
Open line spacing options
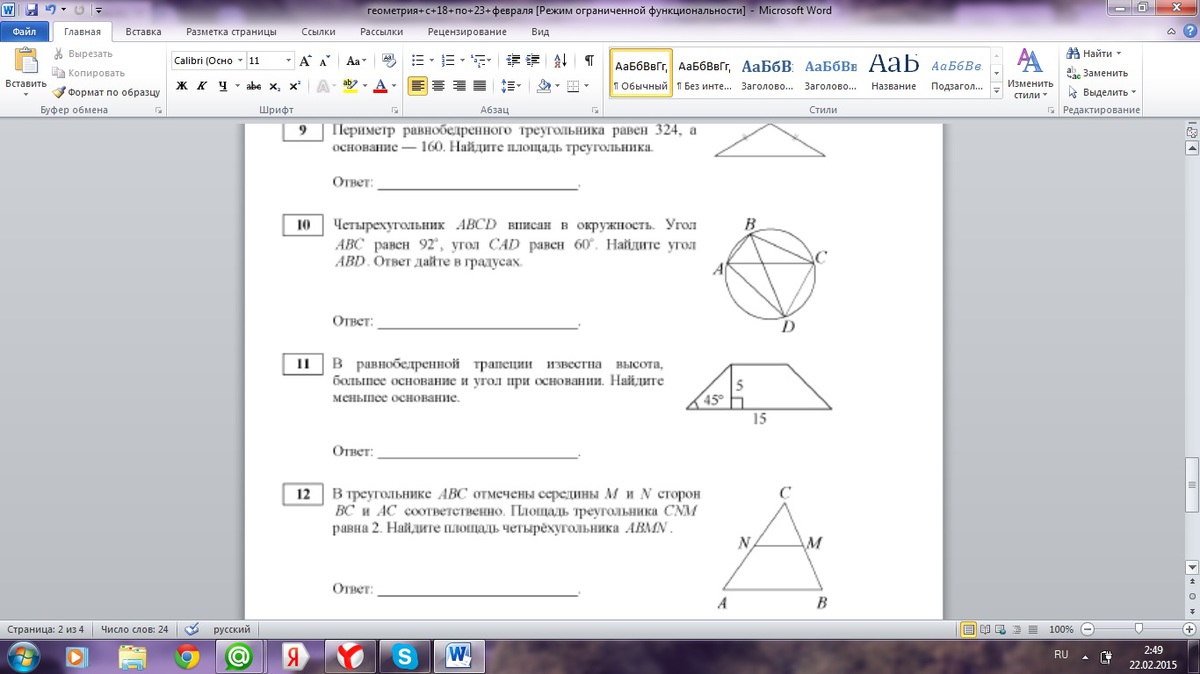point(510,86)
